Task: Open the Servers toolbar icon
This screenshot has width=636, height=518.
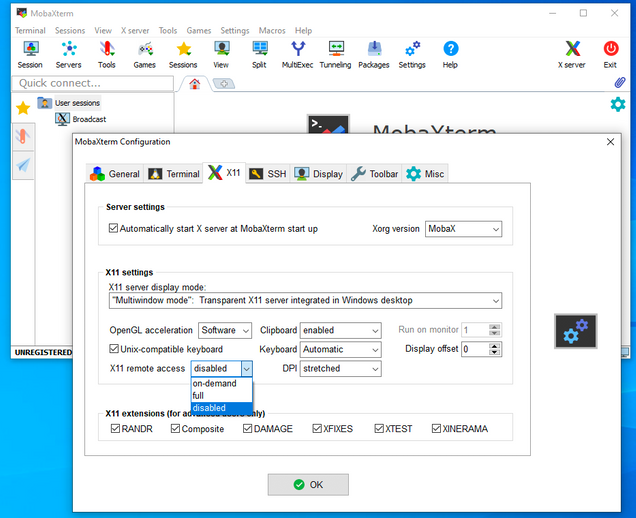Action: point(68,53)
